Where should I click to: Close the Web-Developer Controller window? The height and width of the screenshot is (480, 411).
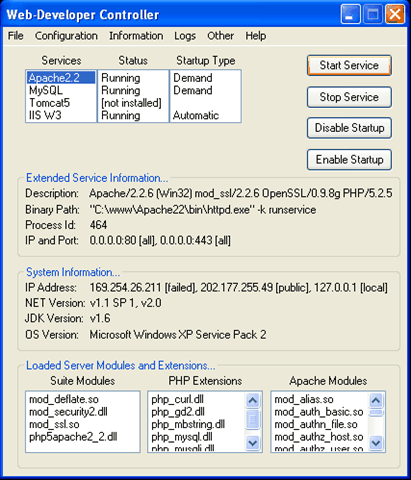(x=395, y=14)
